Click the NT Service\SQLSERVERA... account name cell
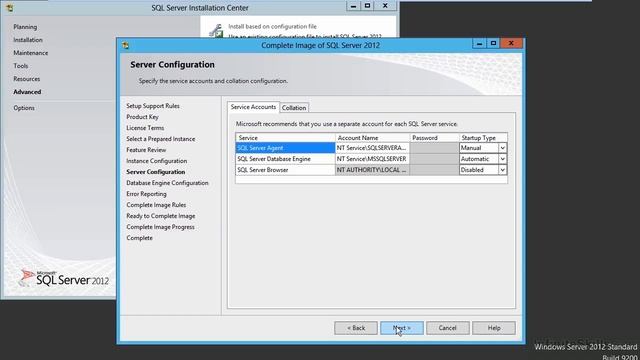Viewport: 640px width, 360px height. click(372, 148)
